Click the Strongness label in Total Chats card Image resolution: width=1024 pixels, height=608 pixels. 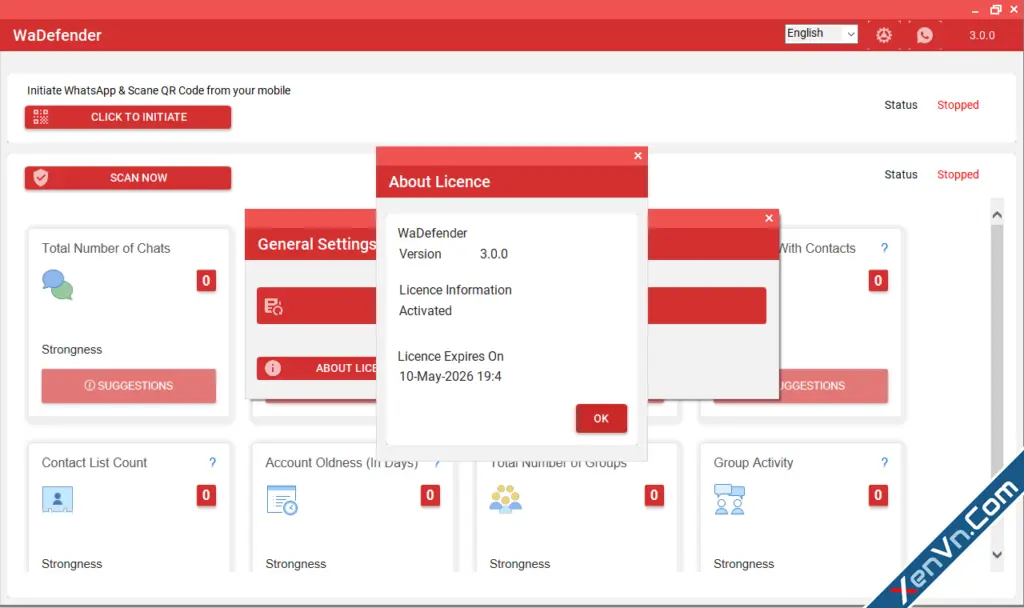click(x=72, y=349)
